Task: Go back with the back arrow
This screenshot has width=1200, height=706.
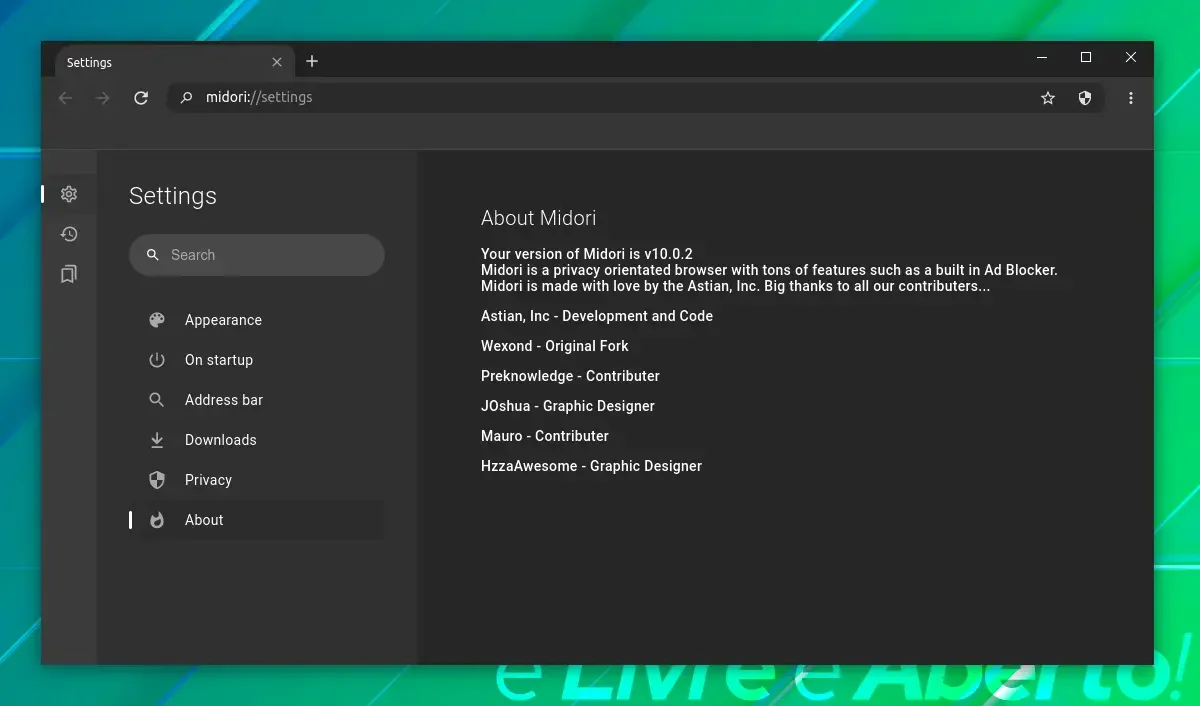Action: pos(65,98)
